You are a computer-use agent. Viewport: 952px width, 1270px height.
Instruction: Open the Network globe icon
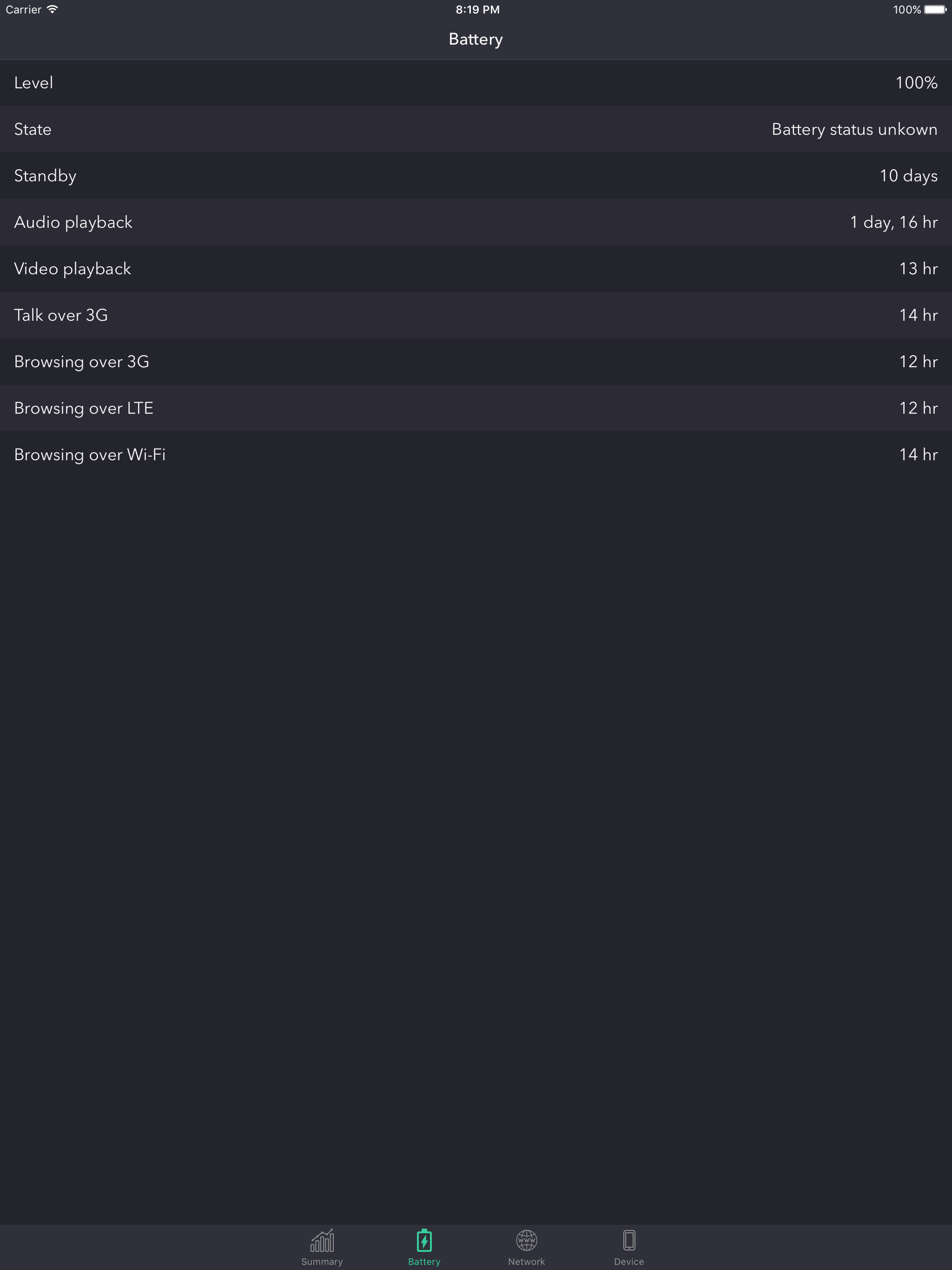click(526, 1240)
